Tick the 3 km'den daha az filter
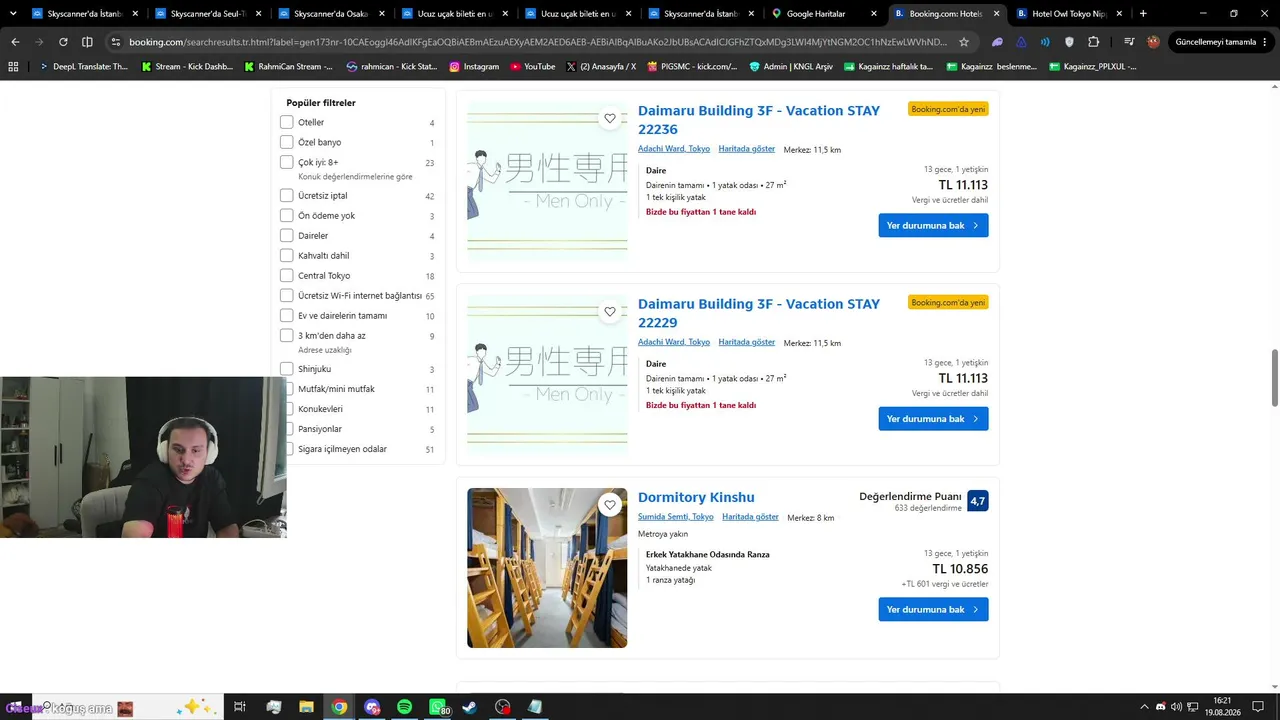The image size is (1280, 720). 287,336
